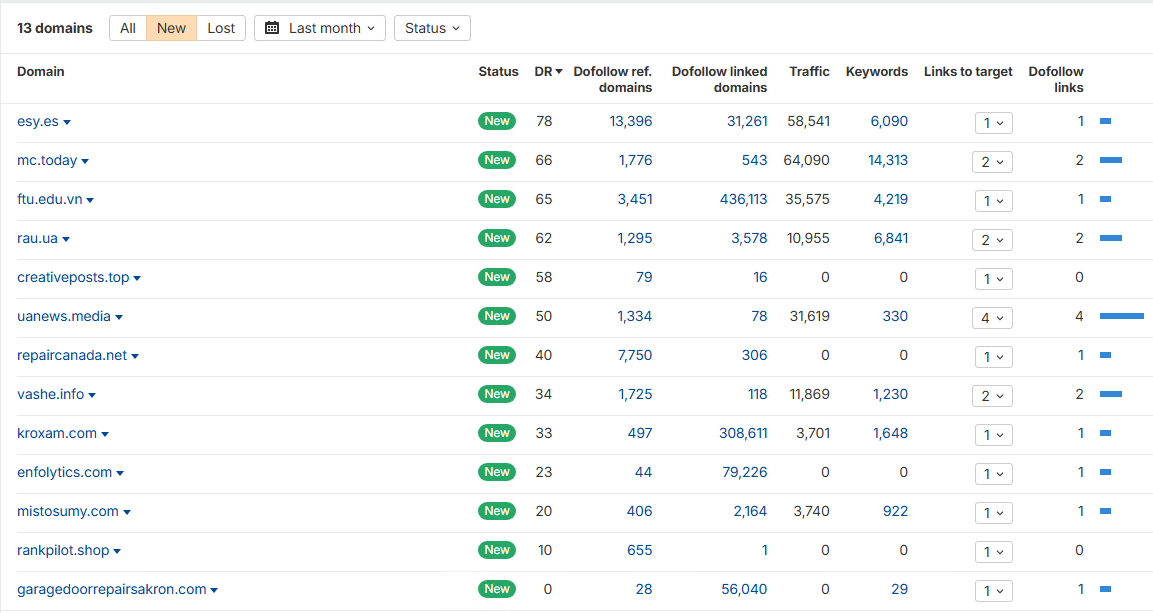This screenshot has height=613, width=1153.
Task: Open the creativeposts.top domain link
Action: 73,277
